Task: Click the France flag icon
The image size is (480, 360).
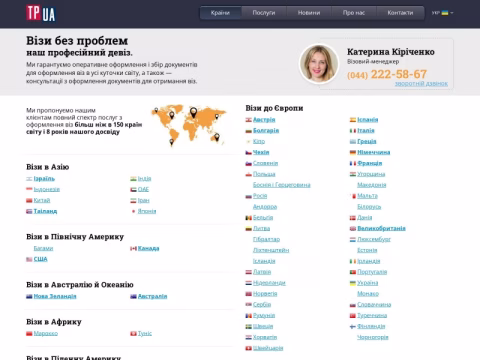Action: click(353, 164)
